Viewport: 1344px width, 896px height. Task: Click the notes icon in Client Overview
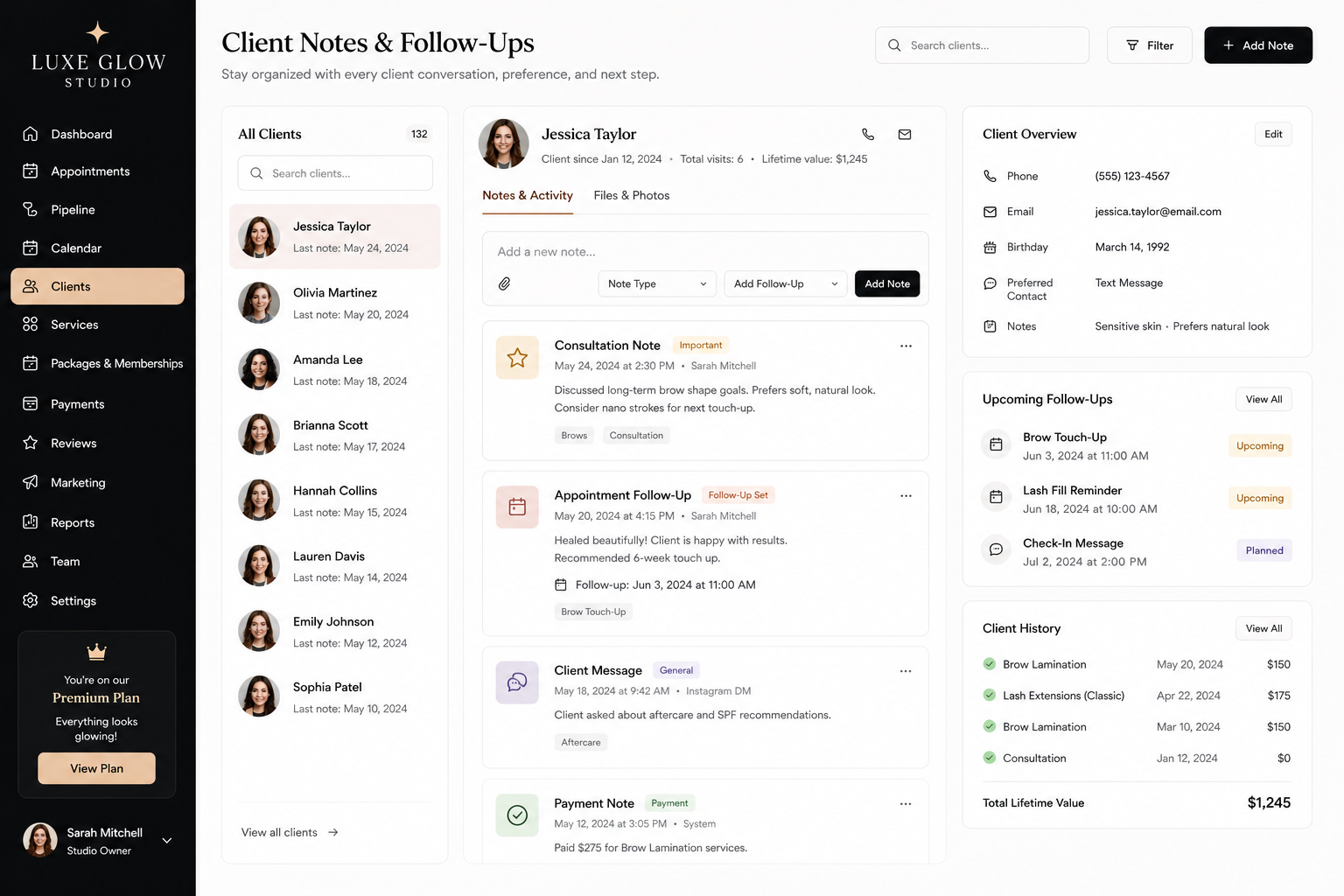pos(990,326)
